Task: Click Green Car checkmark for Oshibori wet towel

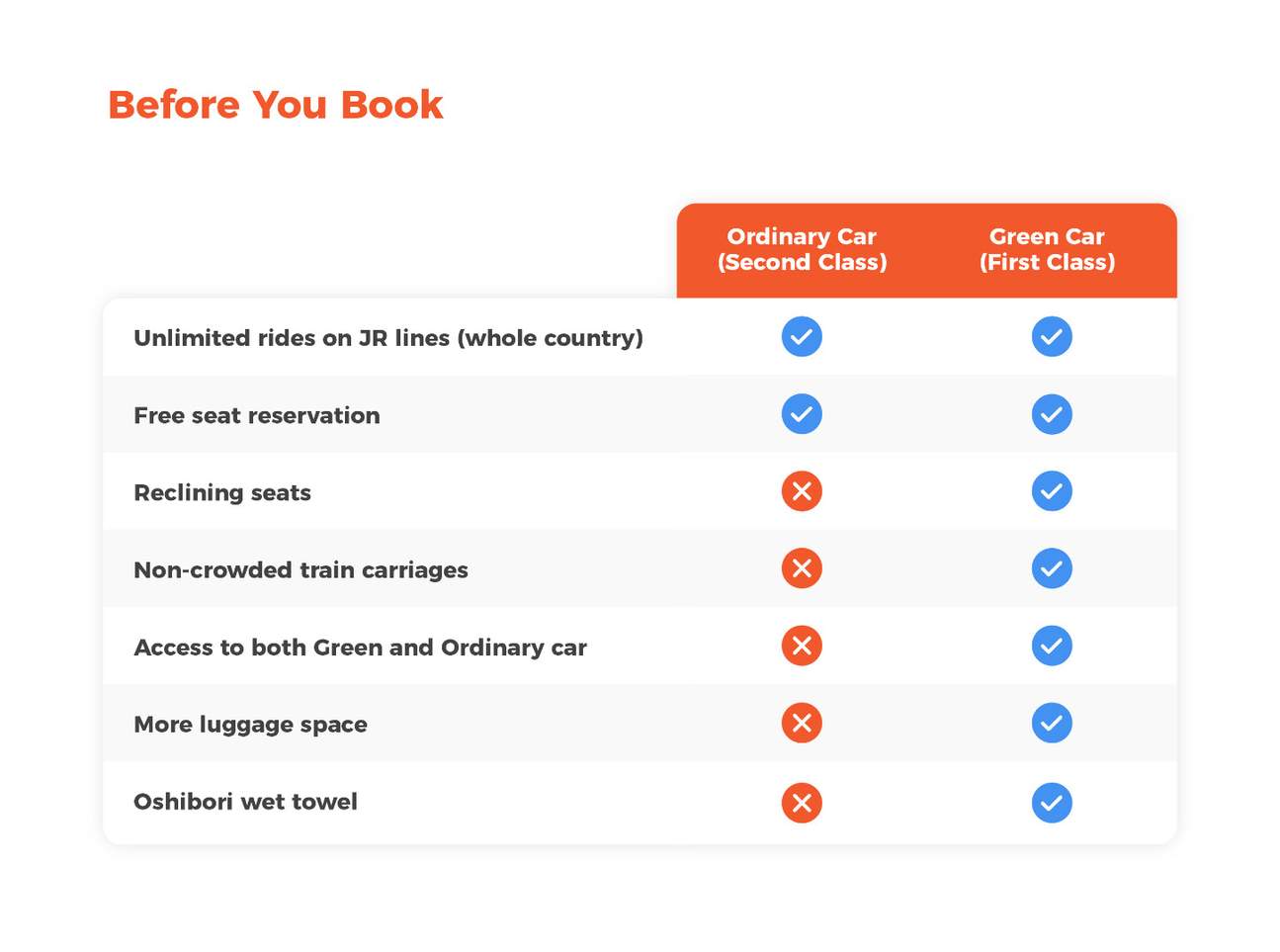Action: (x=1052, y=803)
